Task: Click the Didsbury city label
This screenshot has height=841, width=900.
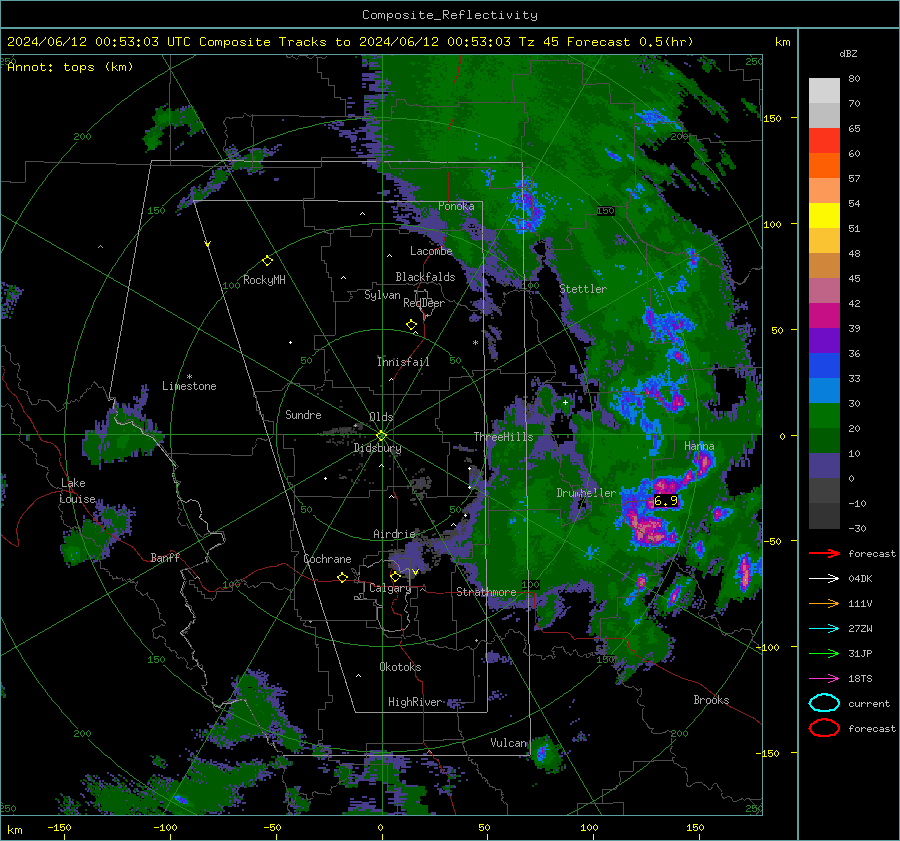Action: pyautogui.click(x=377, y=448)
